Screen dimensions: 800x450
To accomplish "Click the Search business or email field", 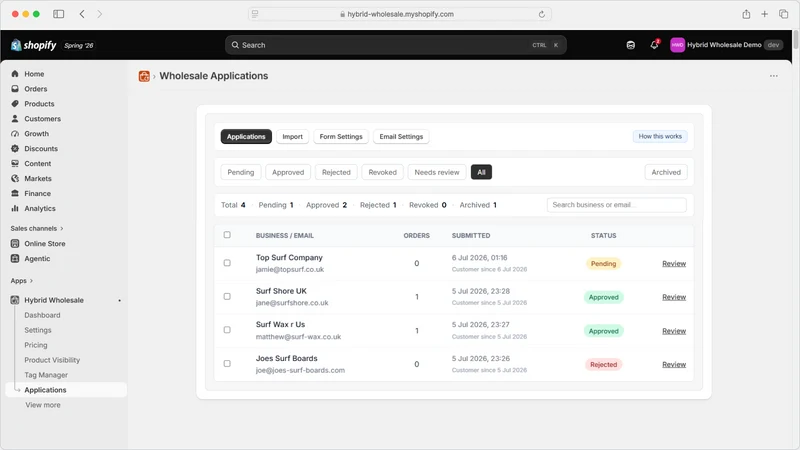I will [x=616, y=205].
